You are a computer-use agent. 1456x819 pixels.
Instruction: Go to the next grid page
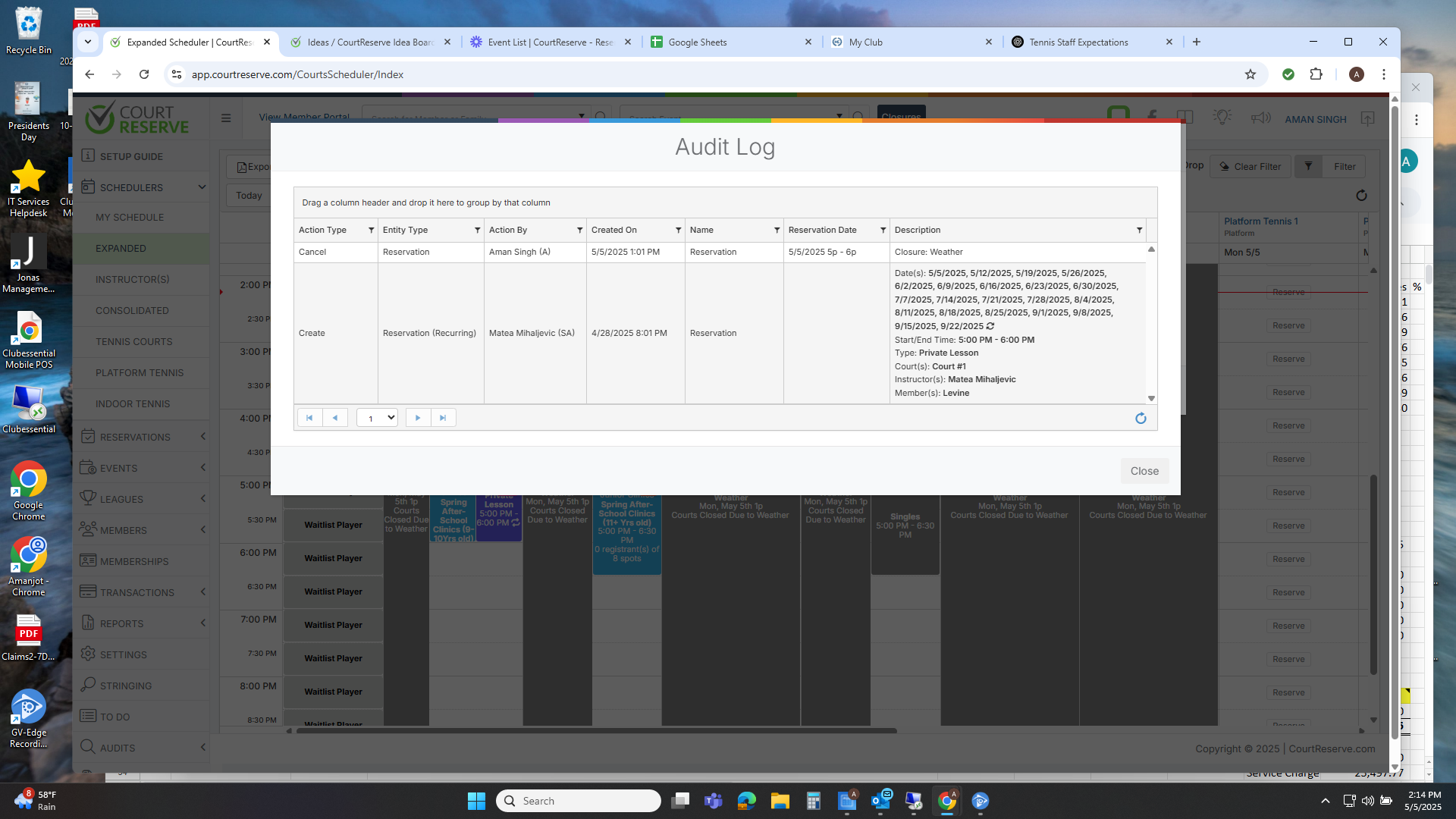[x=418, y=418]
